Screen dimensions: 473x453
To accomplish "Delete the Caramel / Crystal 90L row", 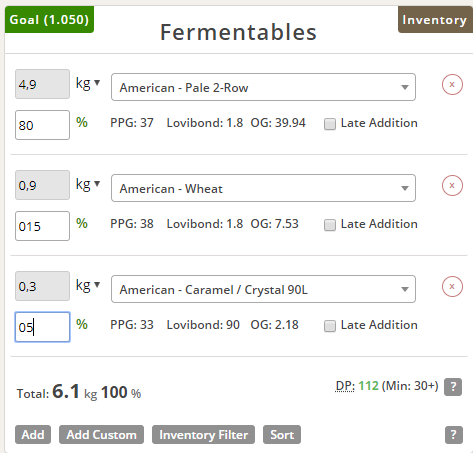I will (452, 287).
